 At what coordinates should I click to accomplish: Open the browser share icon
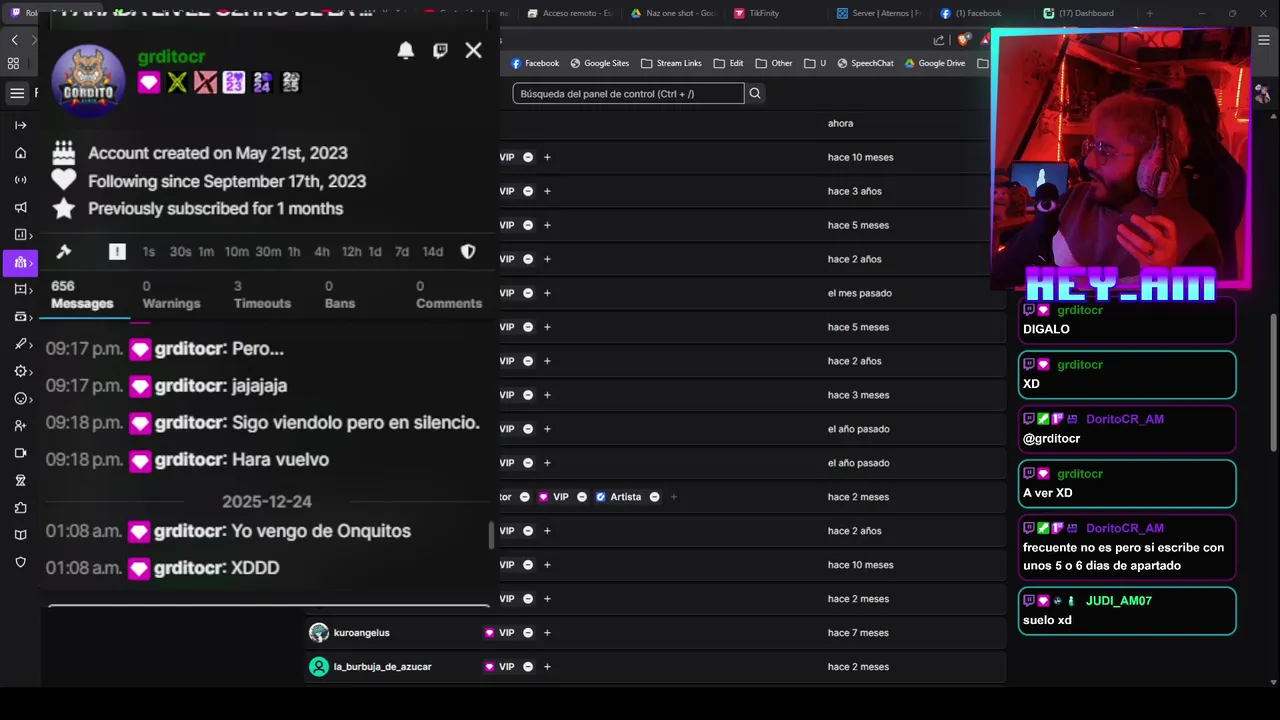[939, 40]
